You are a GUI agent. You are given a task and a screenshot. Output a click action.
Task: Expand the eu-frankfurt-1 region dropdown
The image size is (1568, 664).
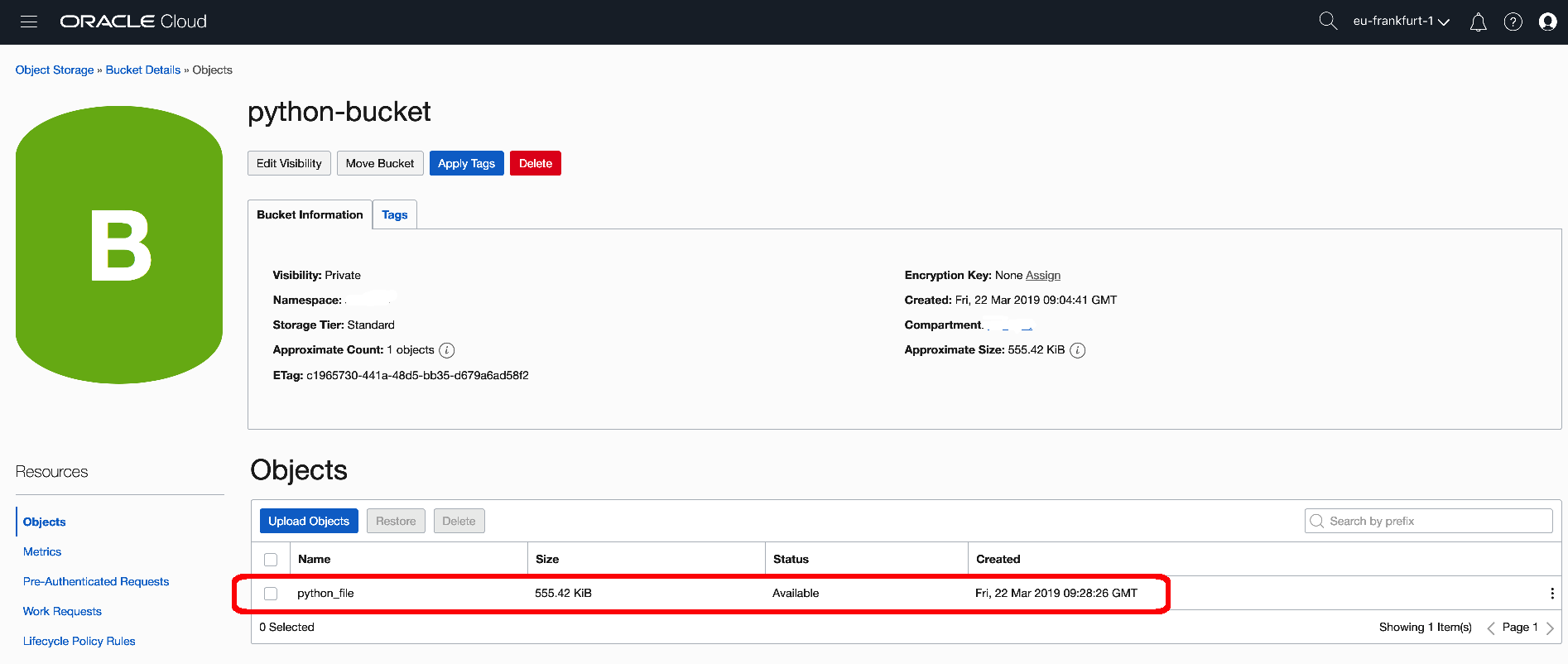pos(1401,22)
